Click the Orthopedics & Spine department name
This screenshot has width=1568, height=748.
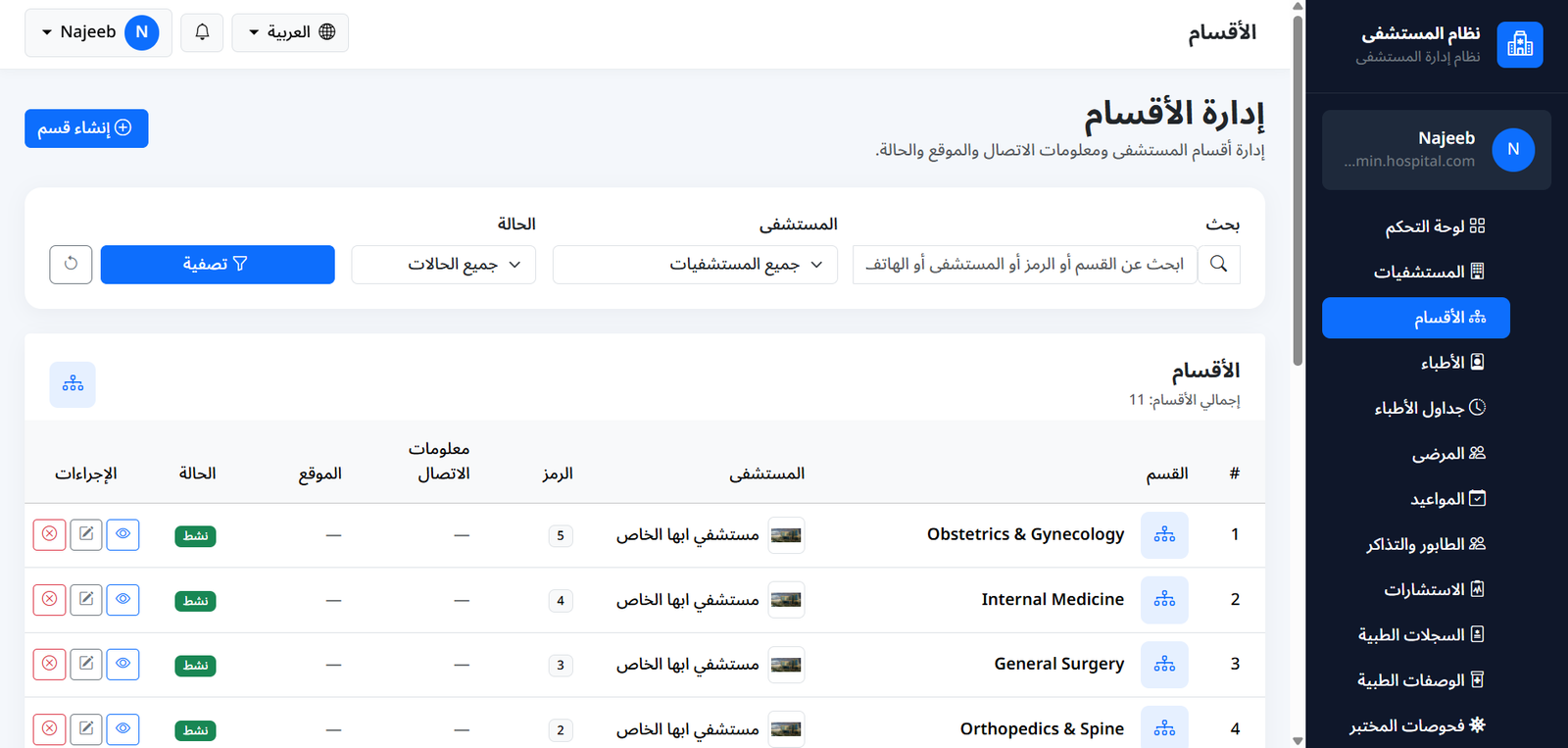pyautogui.click(x=1042, y=729)
